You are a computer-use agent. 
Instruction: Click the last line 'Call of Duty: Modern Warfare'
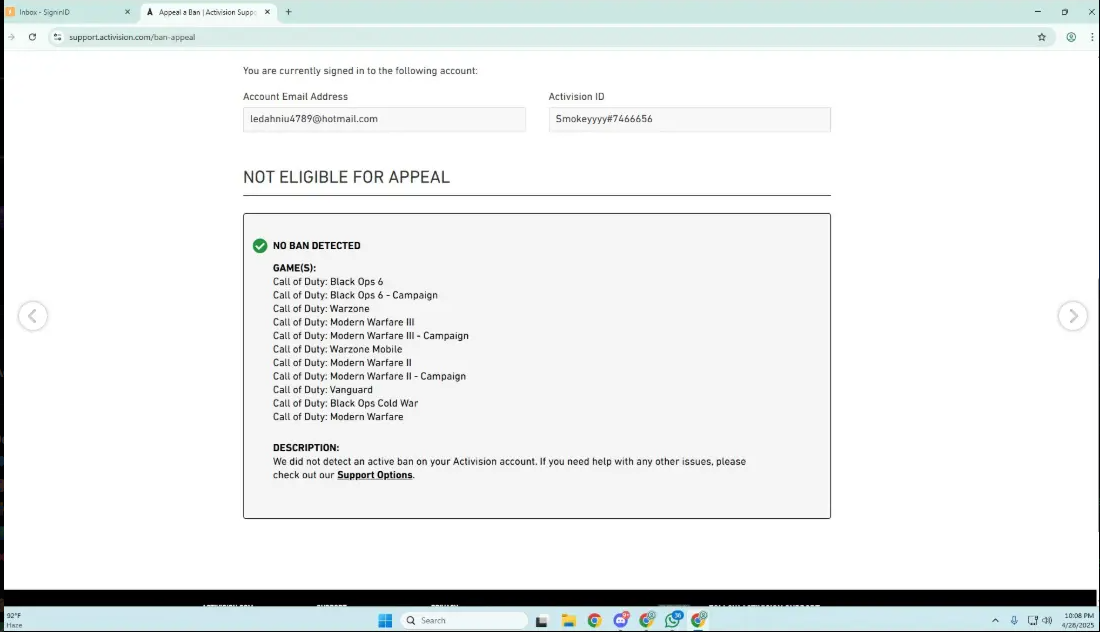click(338, 417)
